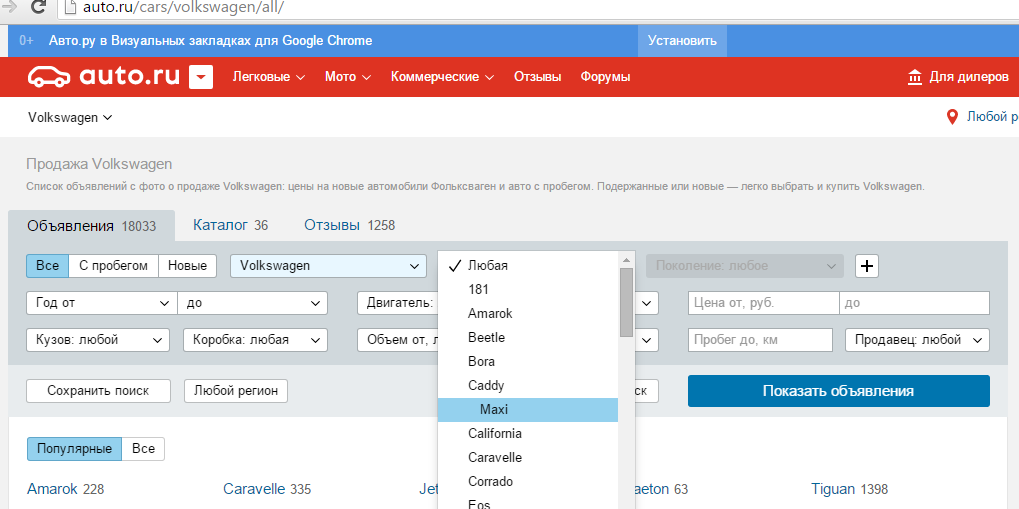
Task: Click the scrollbar up arrow in model list
Action: coord(626,260)
